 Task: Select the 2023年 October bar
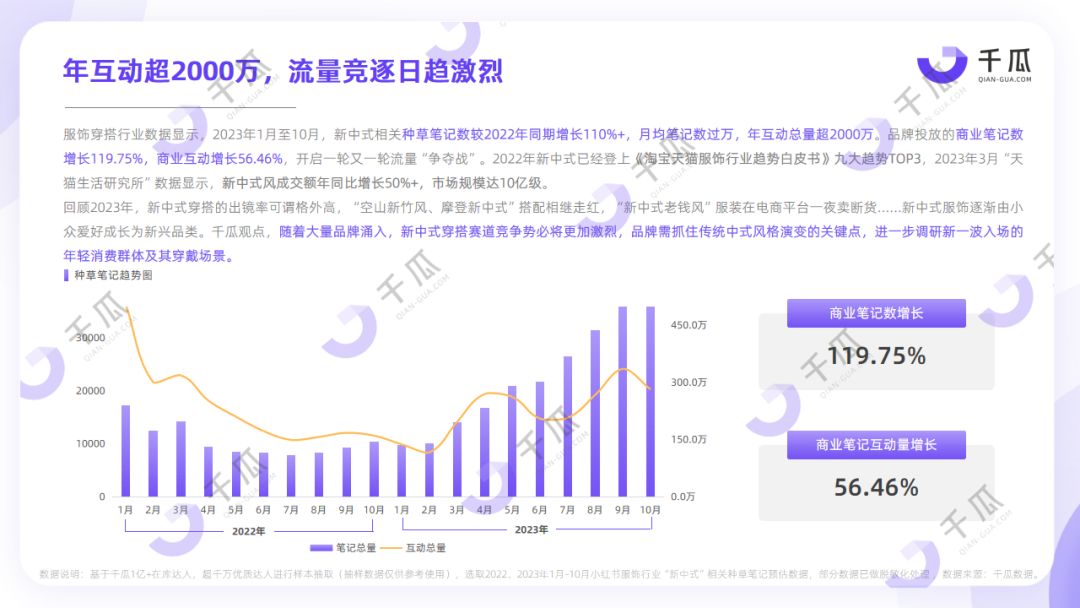(650, 402)
